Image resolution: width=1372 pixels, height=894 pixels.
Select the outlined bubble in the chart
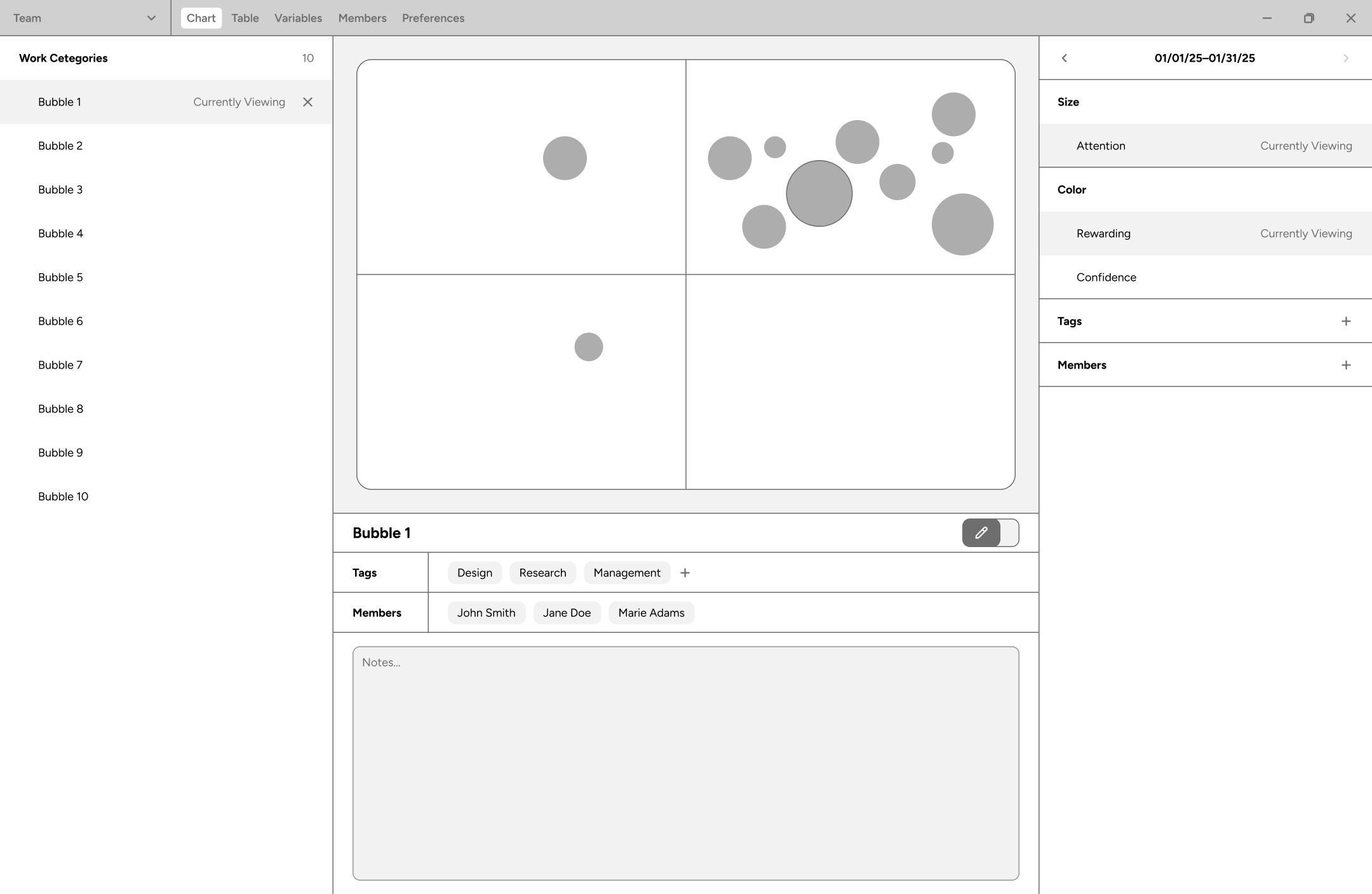tap(819, 193)
